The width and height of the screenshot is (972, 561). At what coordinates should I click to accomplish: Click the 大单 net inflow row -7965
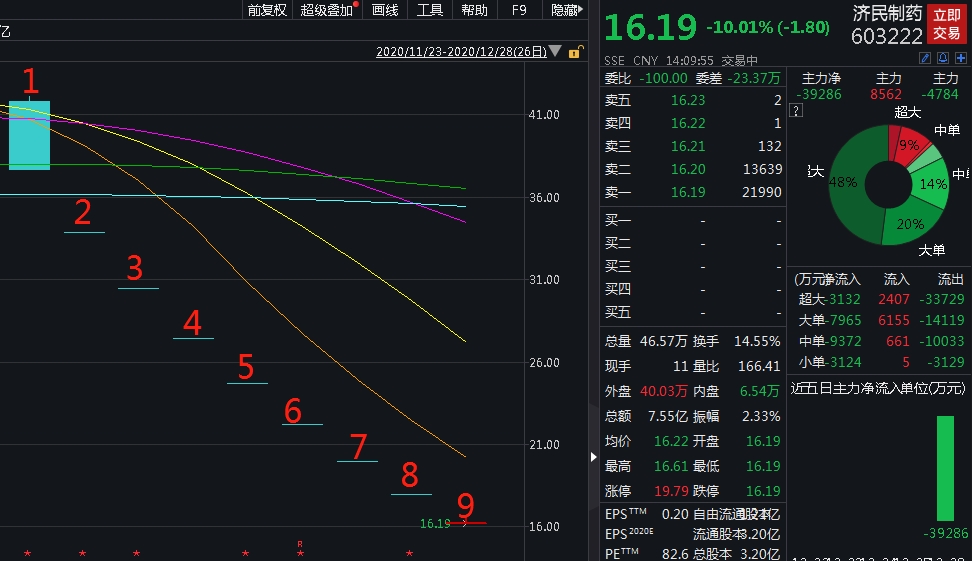pyautogui.click(x=881, y=320)
